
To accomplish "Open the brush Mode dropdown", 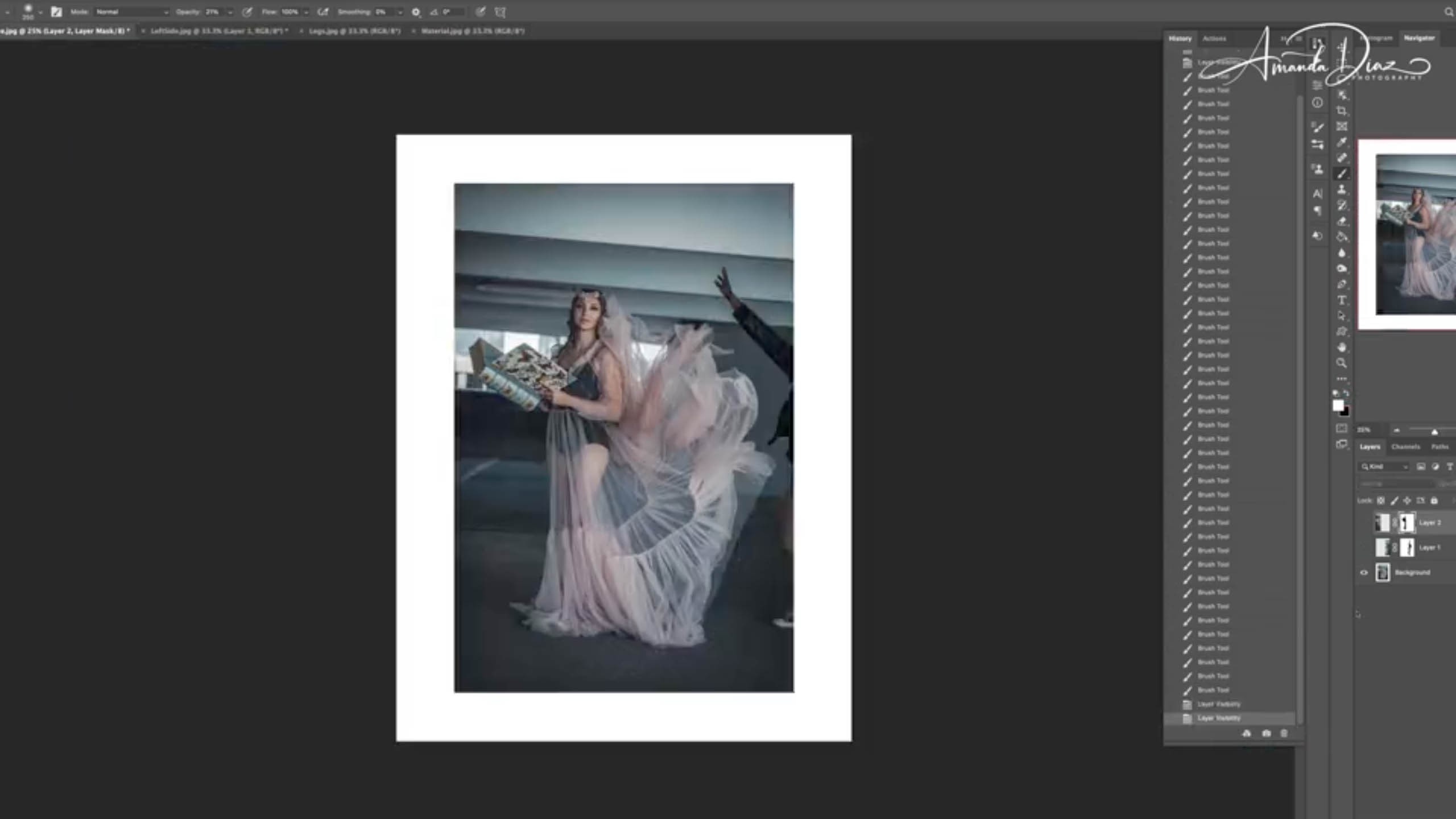I will tap(132, 12).
